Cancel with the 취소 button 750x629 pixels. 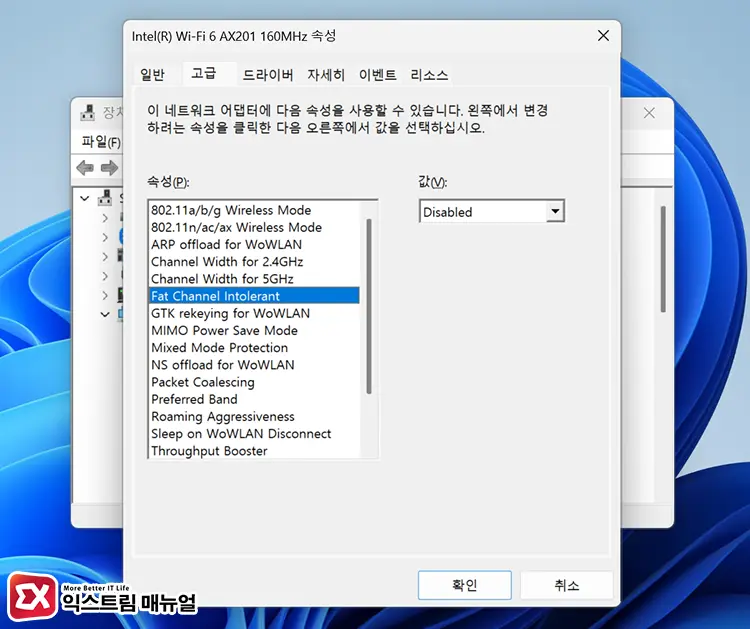[566, 585]
